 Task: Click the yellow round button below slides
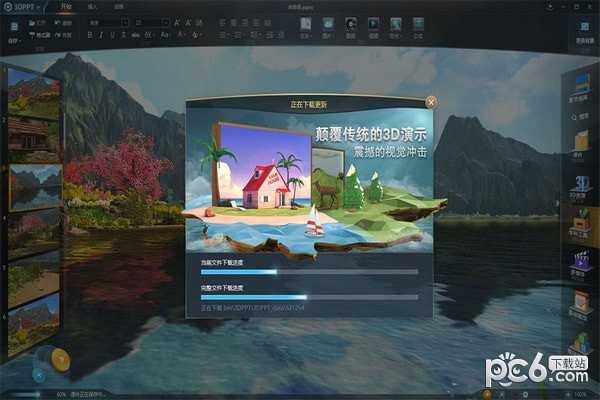coord(60,359)
